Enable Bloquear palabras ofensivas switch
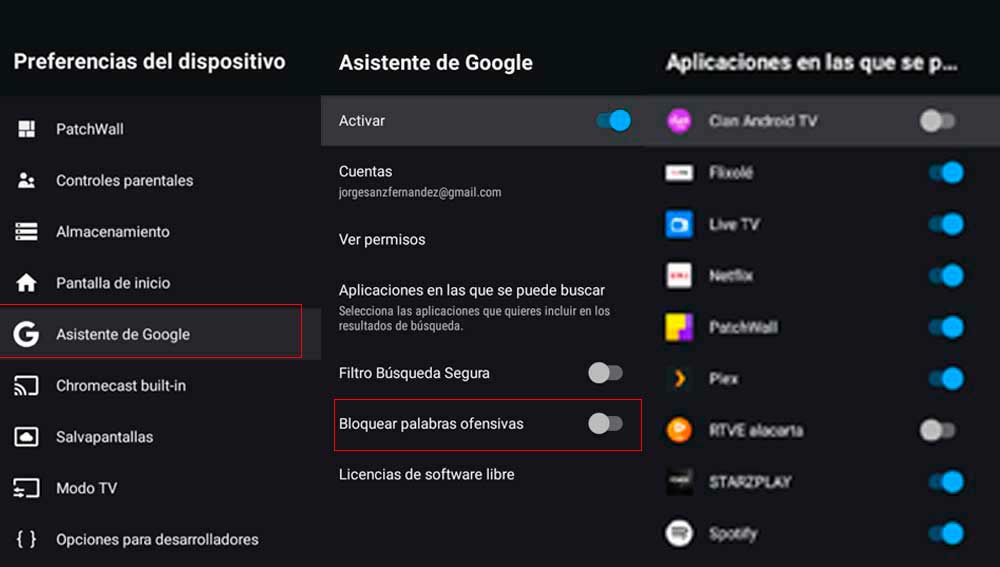The width and height of the screenshot is (1000, 567). (x=605, y=423)
